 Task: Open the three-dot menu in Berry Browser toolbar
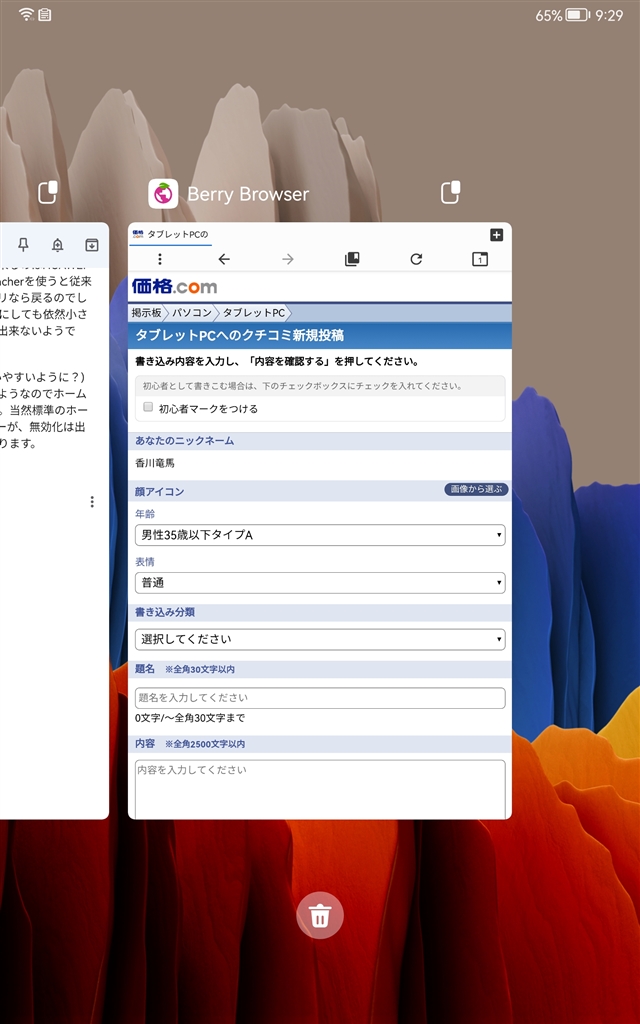click(159, 259)
